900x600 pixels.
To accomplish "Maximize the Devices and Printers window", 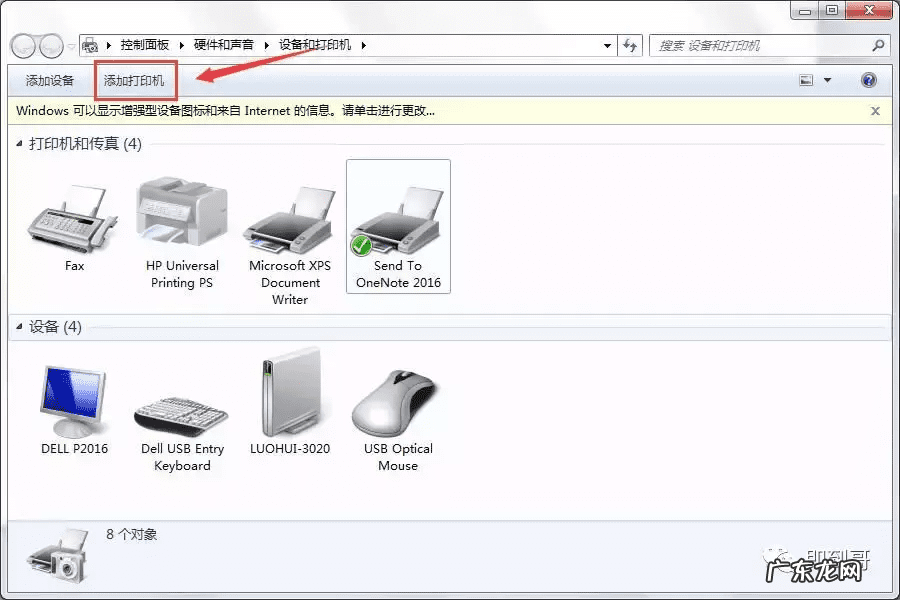I will (832, 10).
